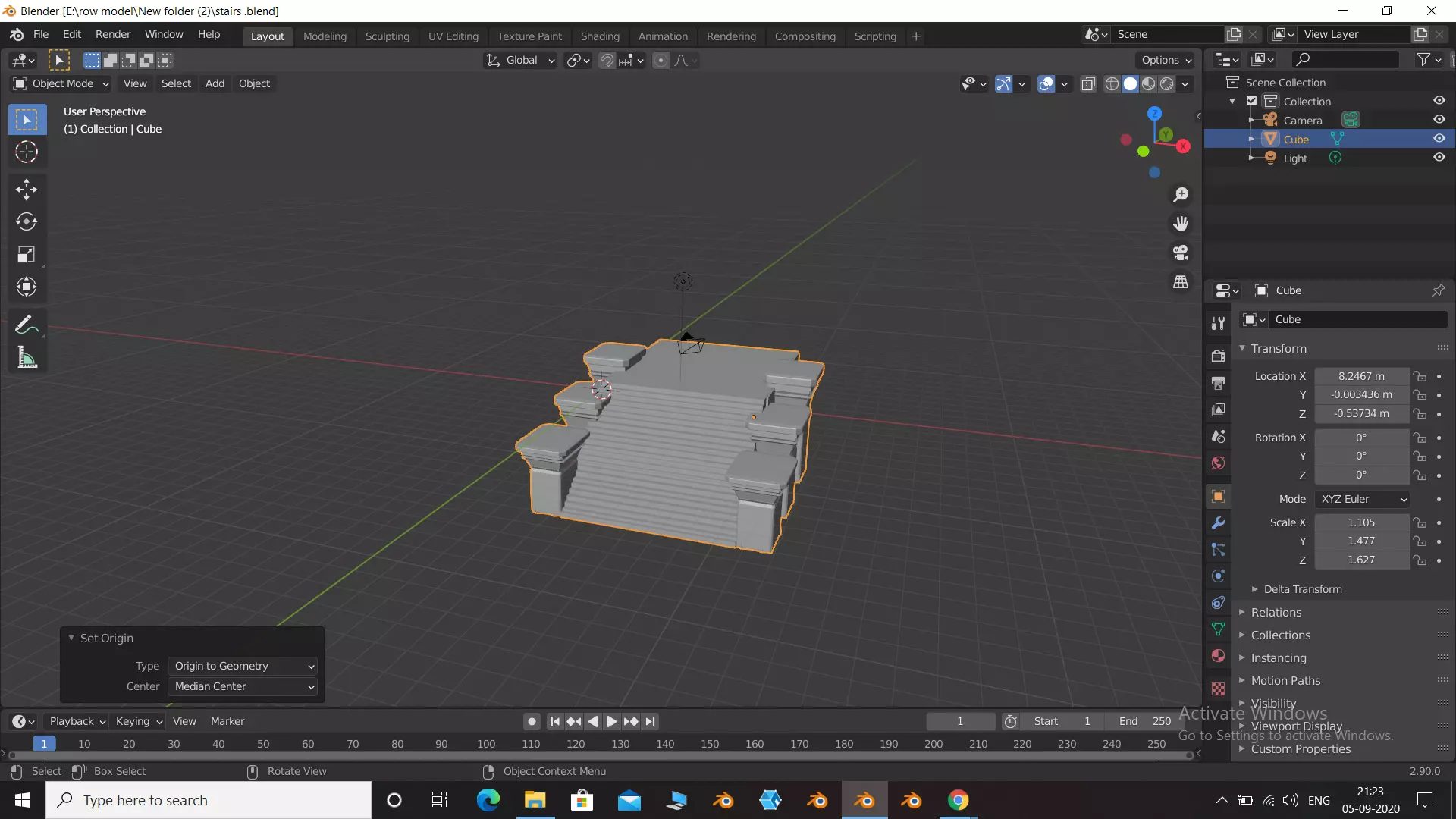Toggle camera view icon
This screenshot has height=819, width=1456.
pyautogui.click(x=1181, y=253)
